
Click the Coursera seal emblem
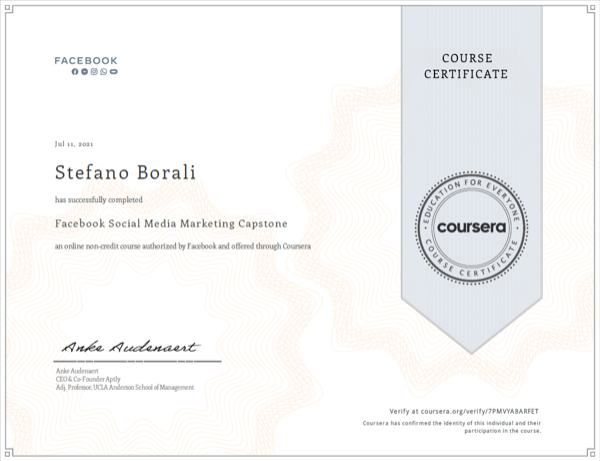click(471, 228)
